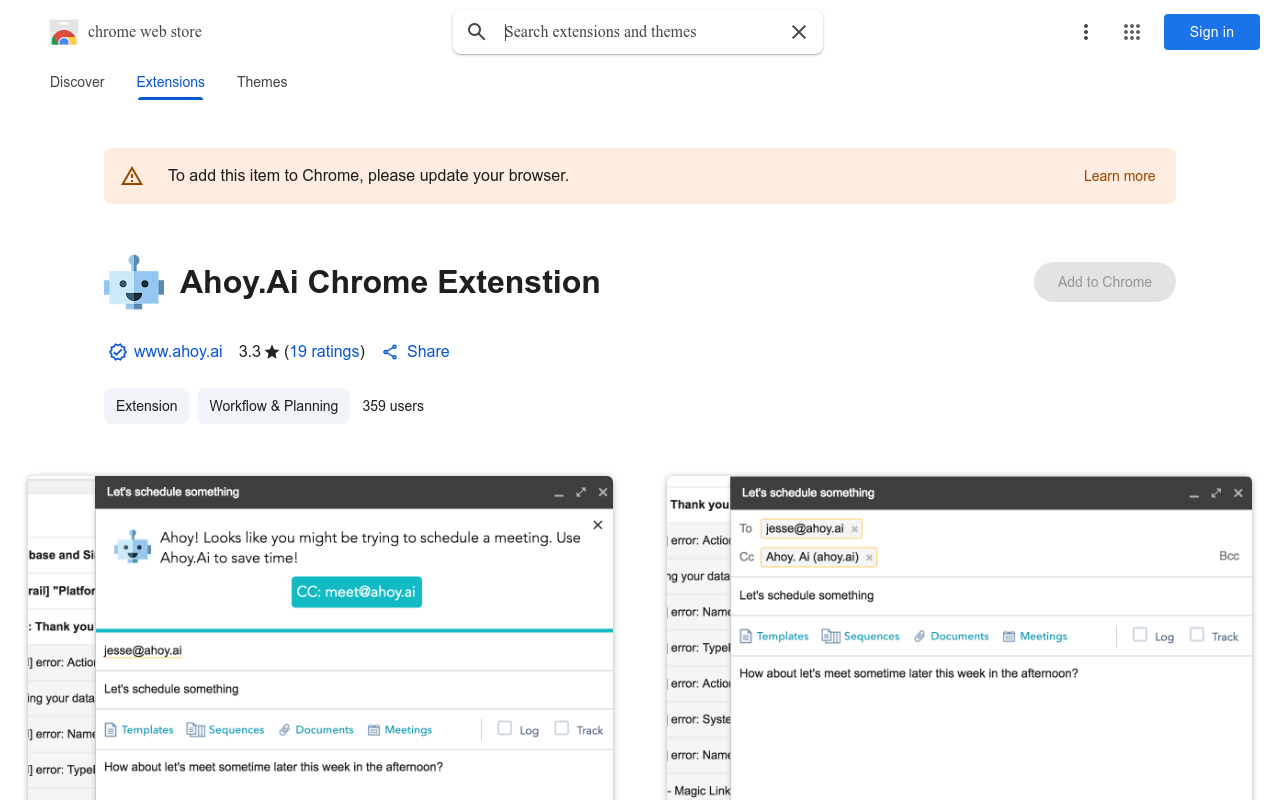Click the 'chrome web store' header text

tap(145, 32)
